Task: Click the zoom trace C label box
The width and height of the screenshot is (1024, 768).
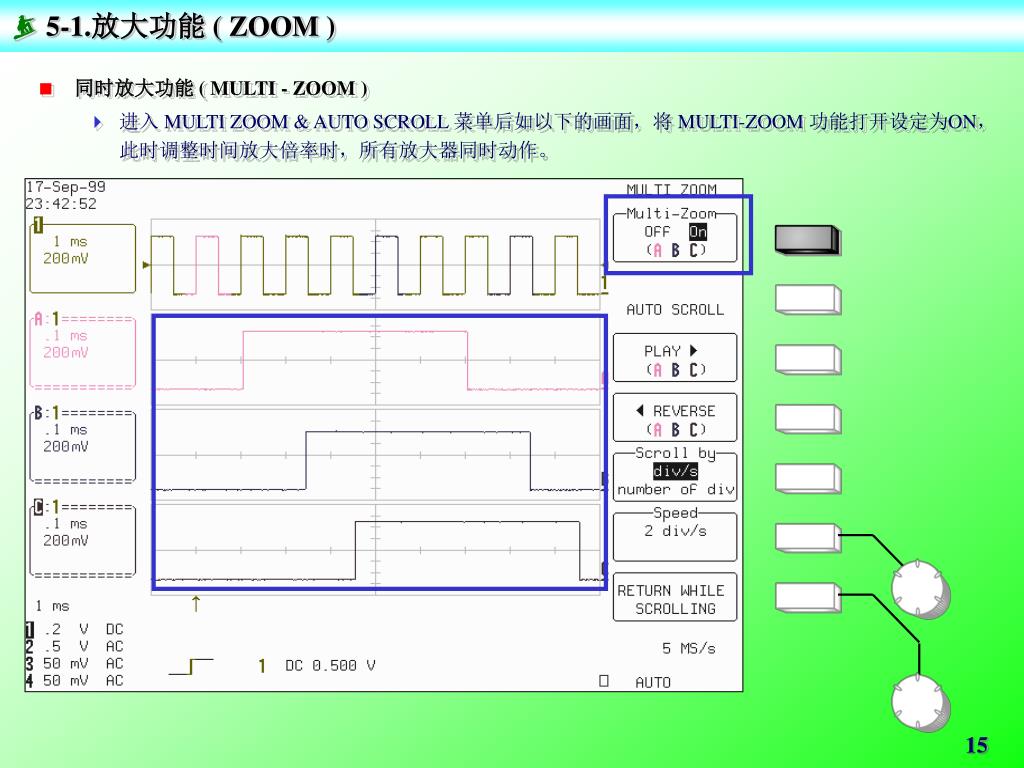Action: pos(82,539)
